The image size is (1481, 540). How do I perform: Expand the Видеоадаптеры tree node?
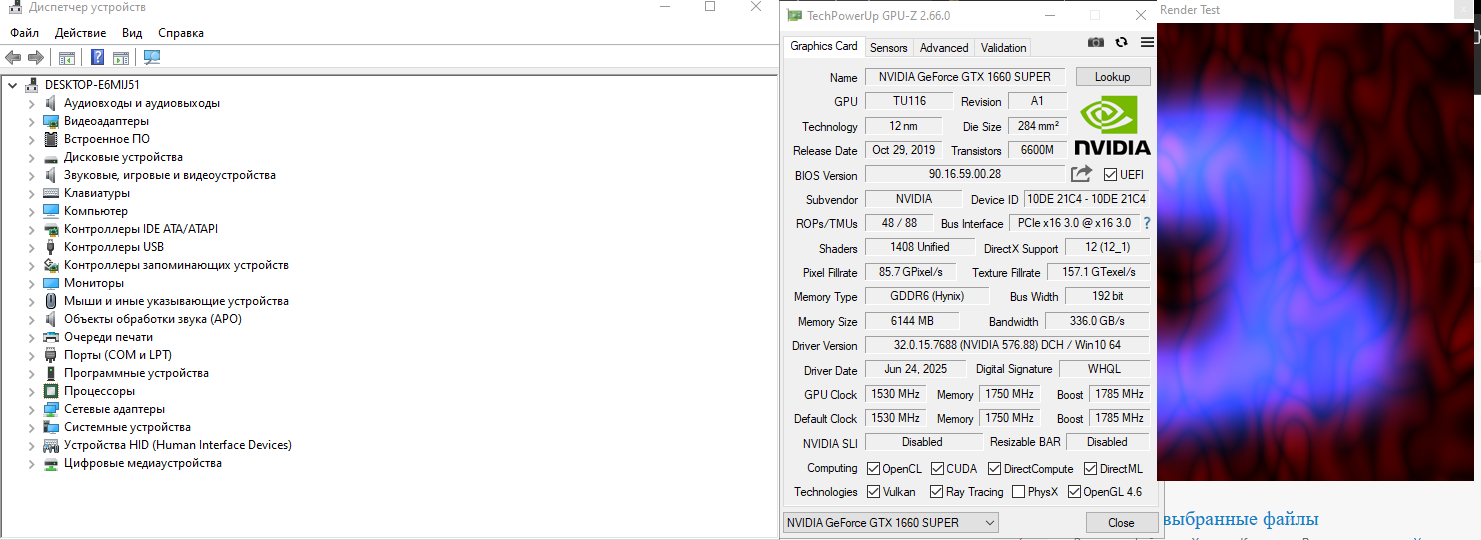pos(31,121)
